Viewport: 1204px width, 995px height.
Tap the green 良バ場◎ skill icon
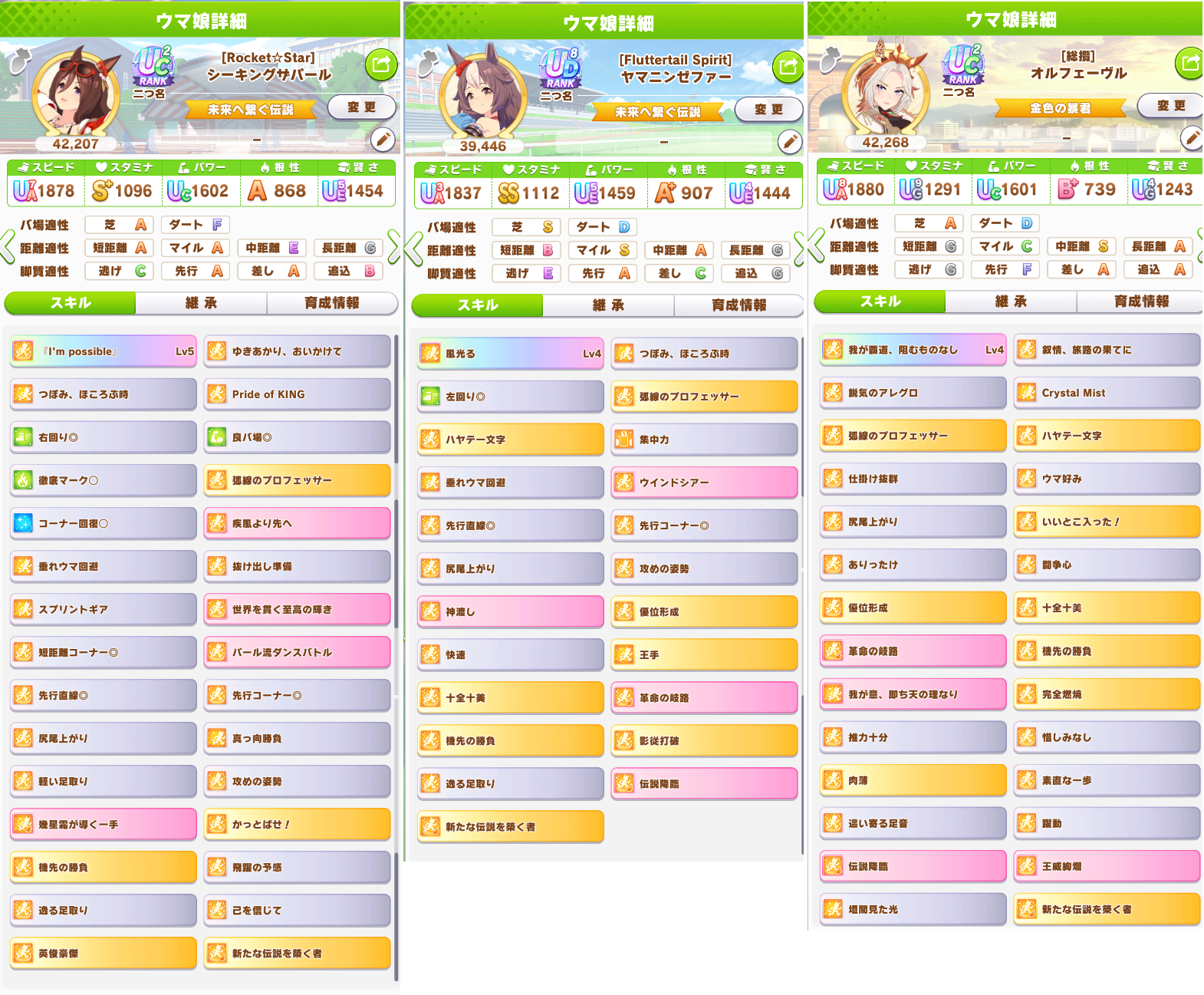(217, 437)
